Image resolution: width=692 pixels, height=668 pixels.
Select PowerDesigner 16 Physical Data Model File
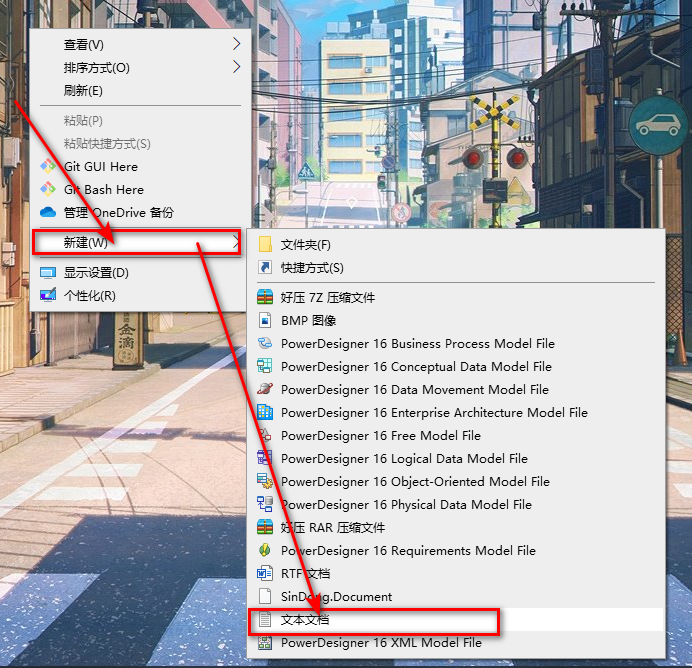pos(456,504)
